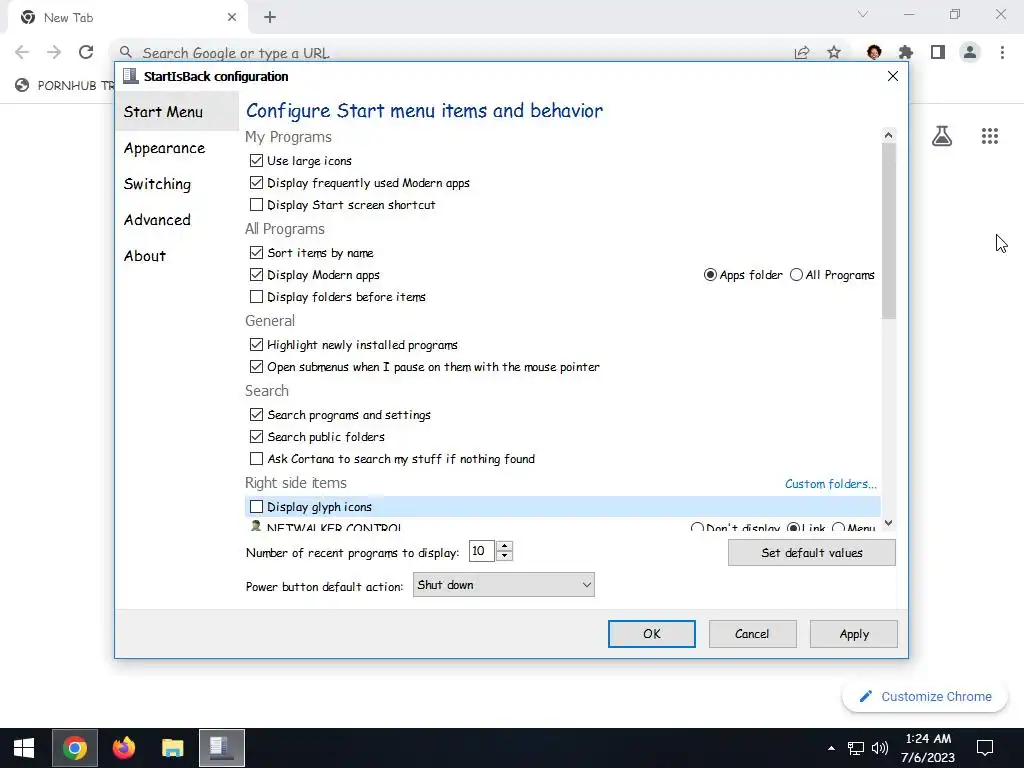Open Chrome three-dot menu

1002,52
